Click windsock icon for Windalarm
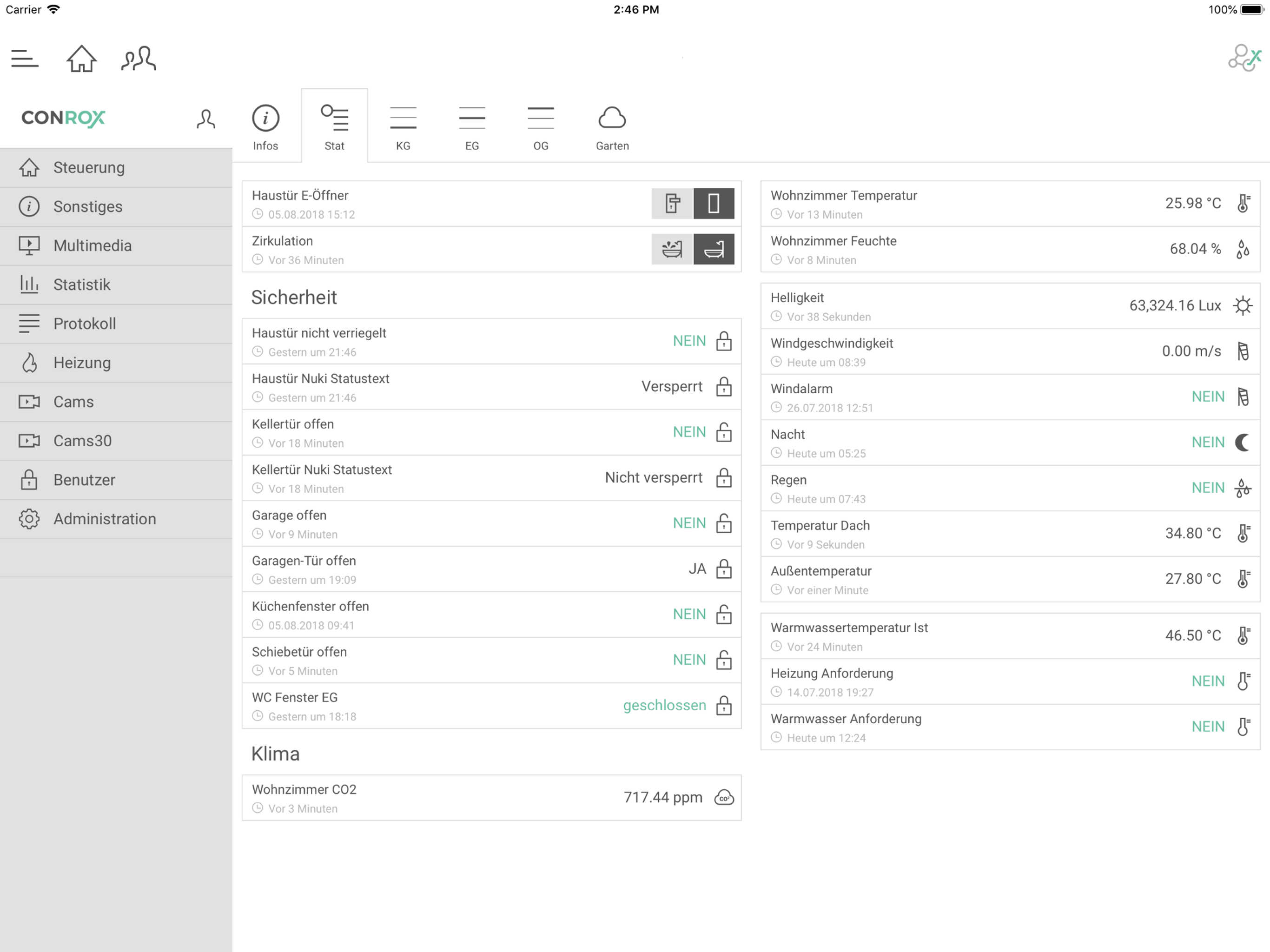The height and width of the screenshot is (952, 1270). coord(1243,397)
